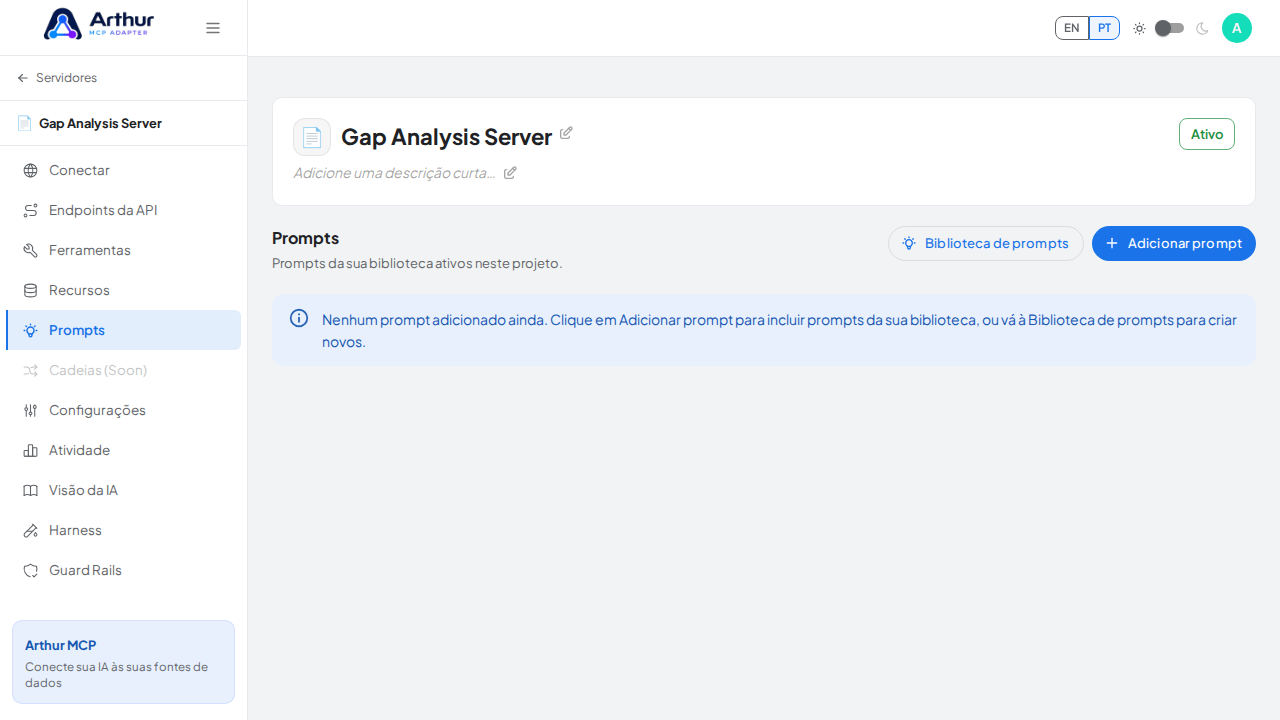Click the 'Nenhum prompt adicionado ainda' notice text
This screenshot has width=1280, height=720.
click(779, 330)
